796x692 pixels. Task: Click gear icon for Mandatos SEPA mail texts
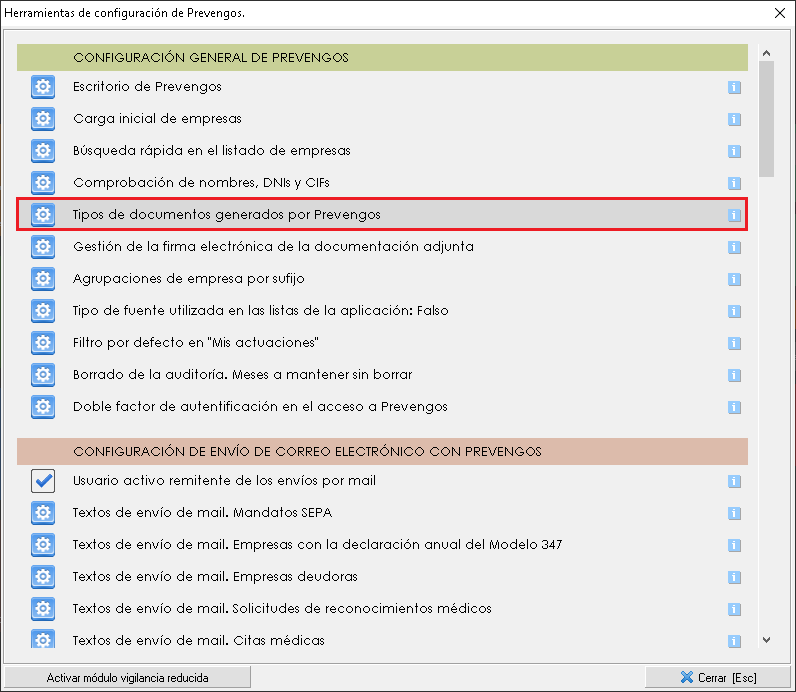pyautogui.click(x=43, y=513)
